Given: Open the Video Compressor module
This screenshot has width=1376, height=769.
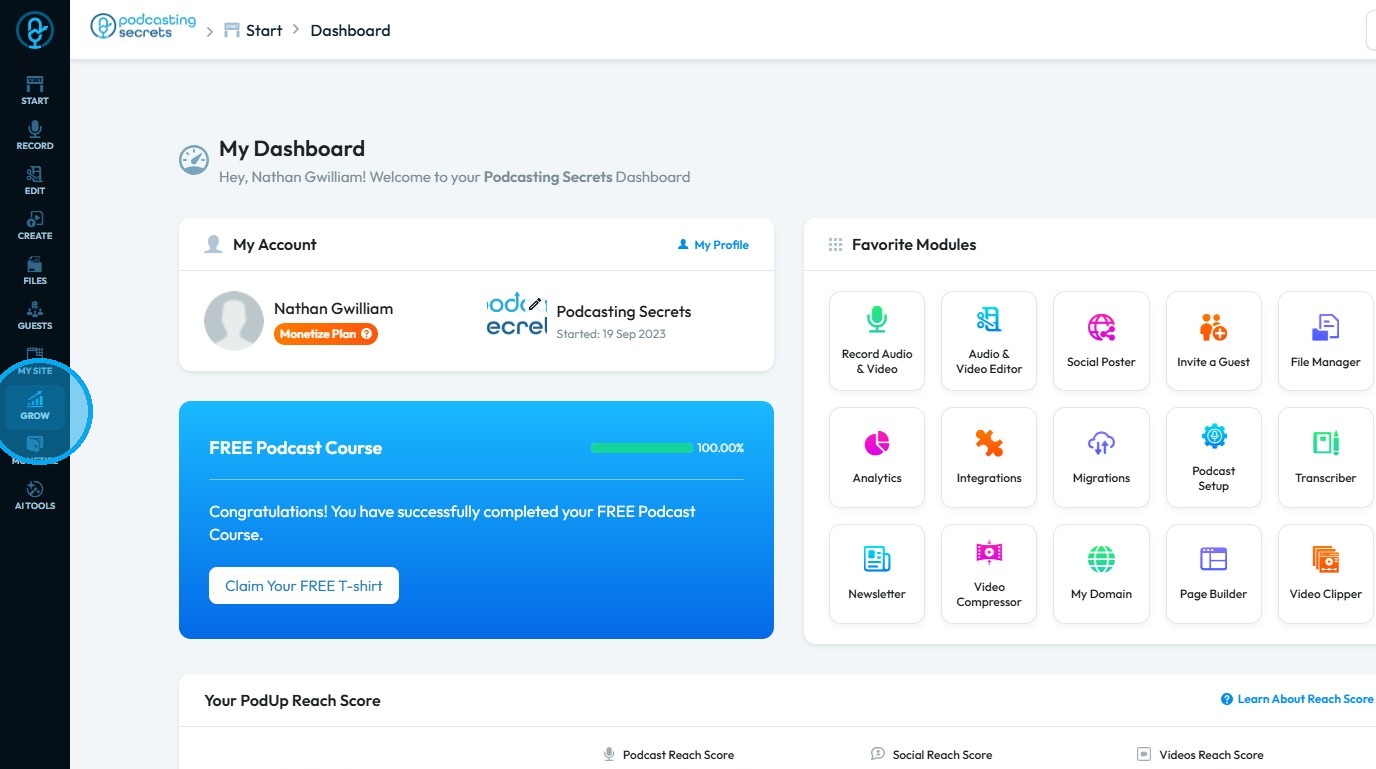Looking at the screenshot, I should (989, 574).
